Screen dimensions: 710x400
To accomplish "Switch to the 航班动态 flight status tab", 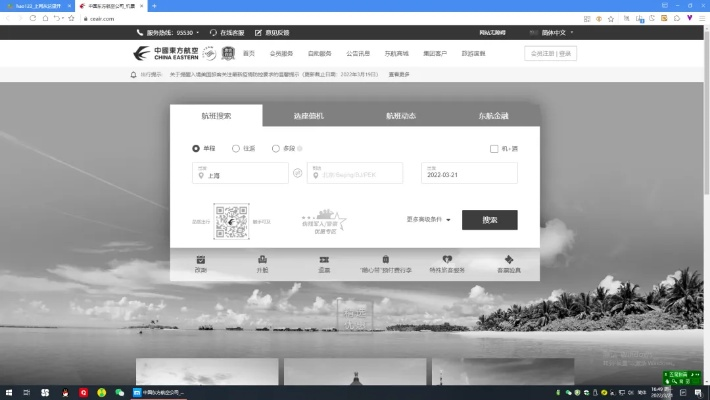I will pyautogui.click(x=401, y=116).
